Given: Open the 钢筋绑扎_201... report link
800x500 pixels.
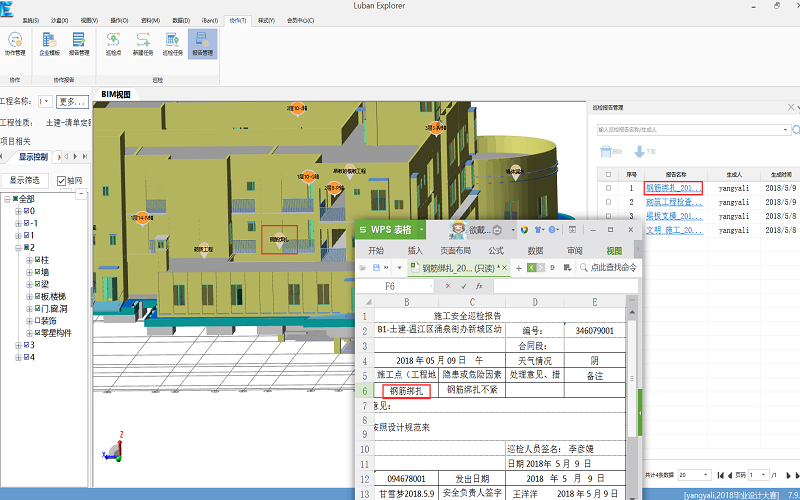Looking at the screenshot, I should tap(673, 188).
